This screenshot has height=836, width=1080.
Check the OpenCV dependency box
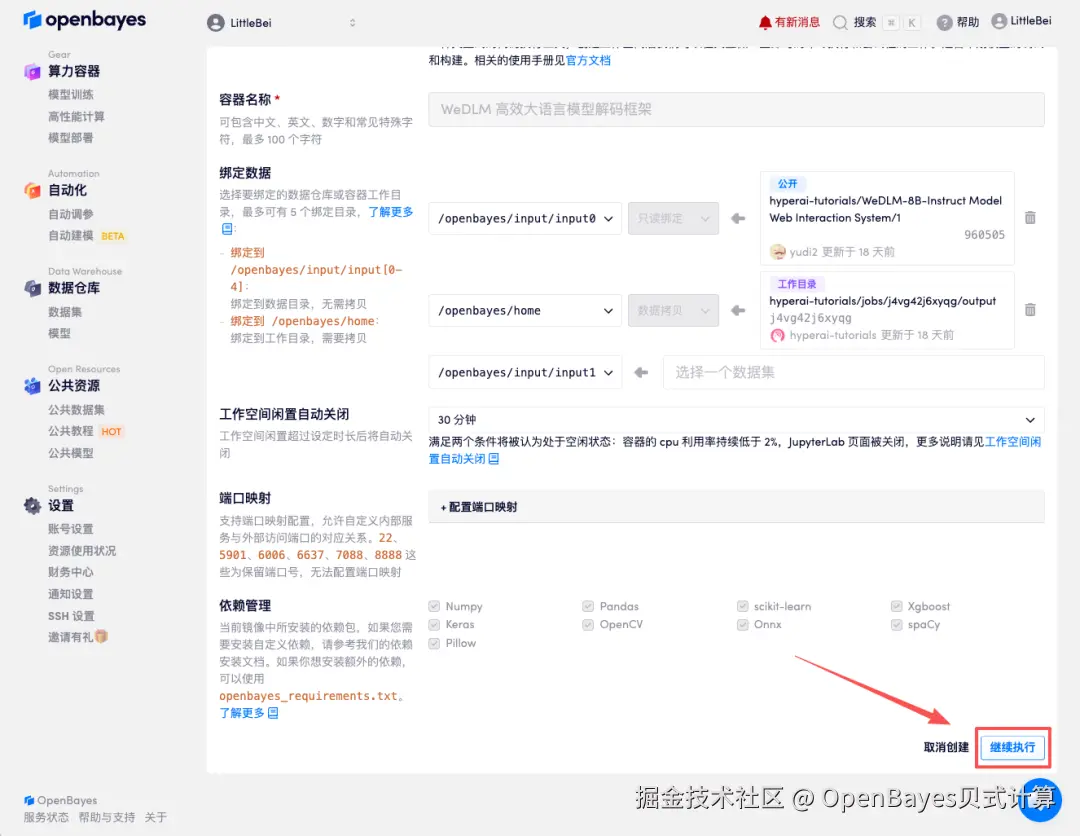click(x=589, y=624)
